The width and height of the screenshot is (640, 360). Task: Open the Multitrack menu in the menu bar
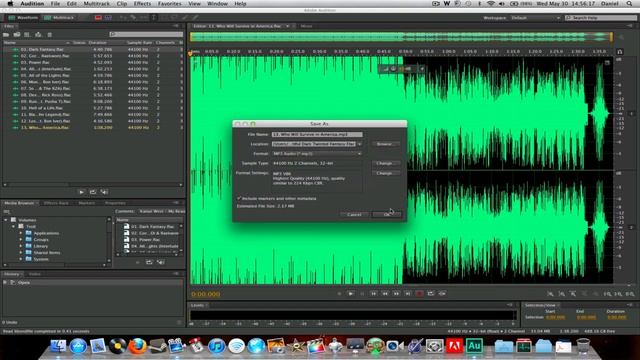coord(96,4)
